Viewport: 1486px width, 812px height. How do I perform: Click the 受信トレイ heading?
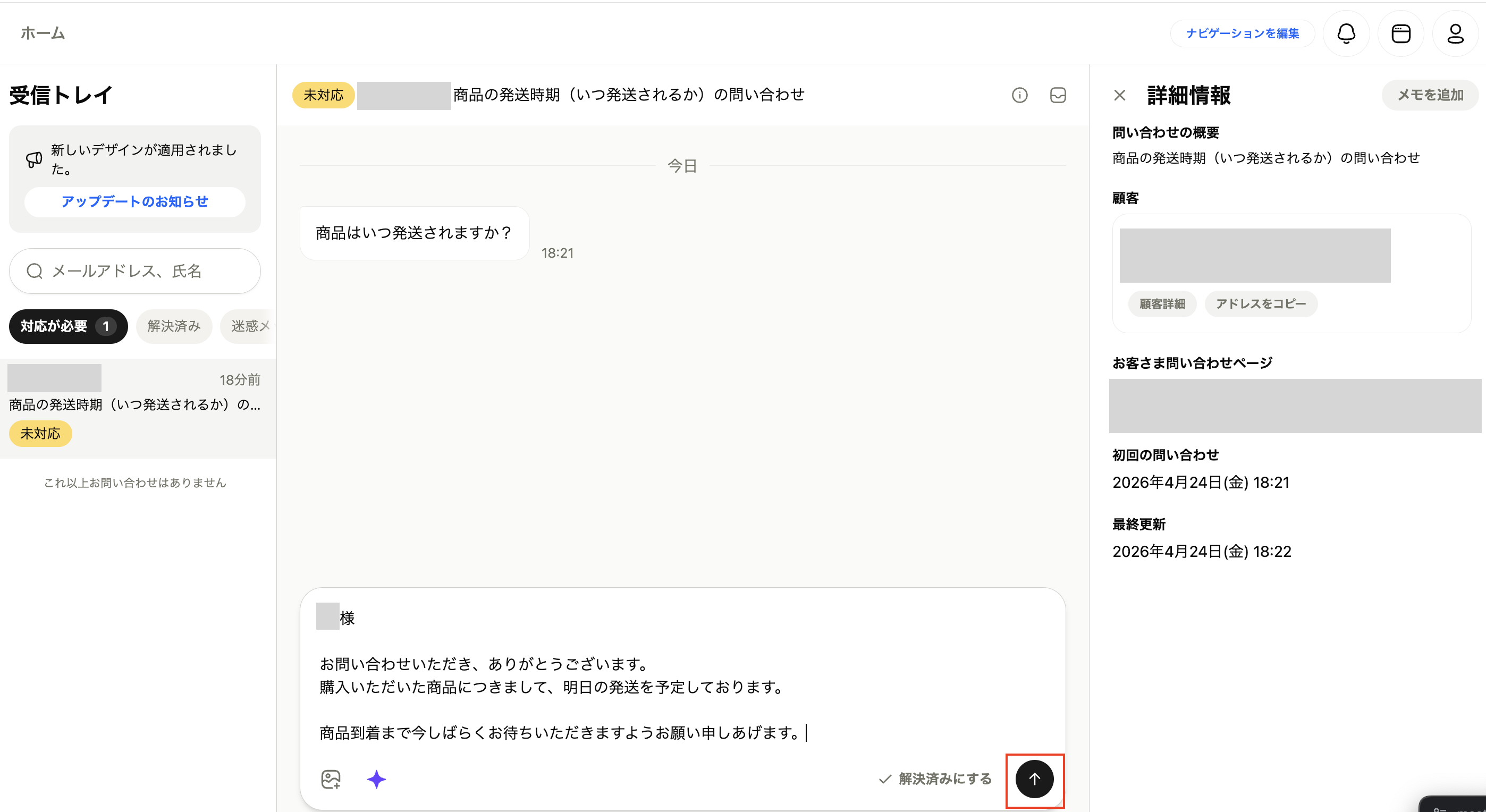61,95
